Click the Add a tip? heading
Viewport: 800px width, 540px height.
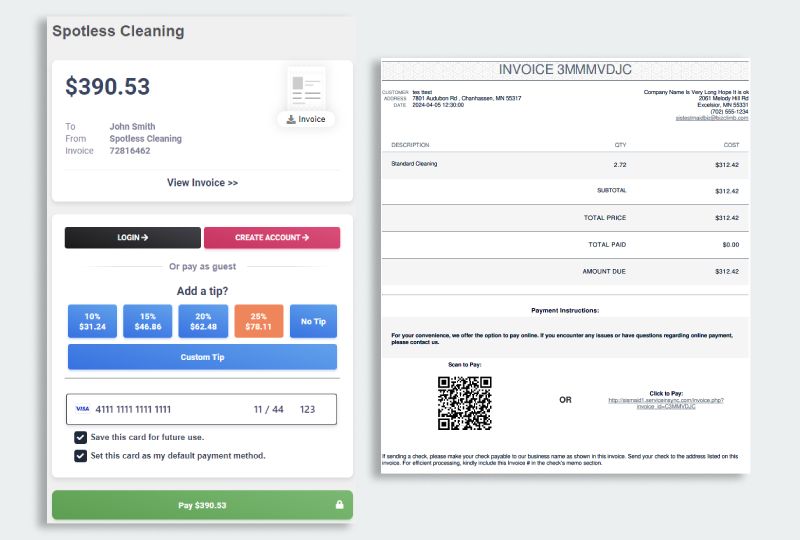[x=202, y=291]
